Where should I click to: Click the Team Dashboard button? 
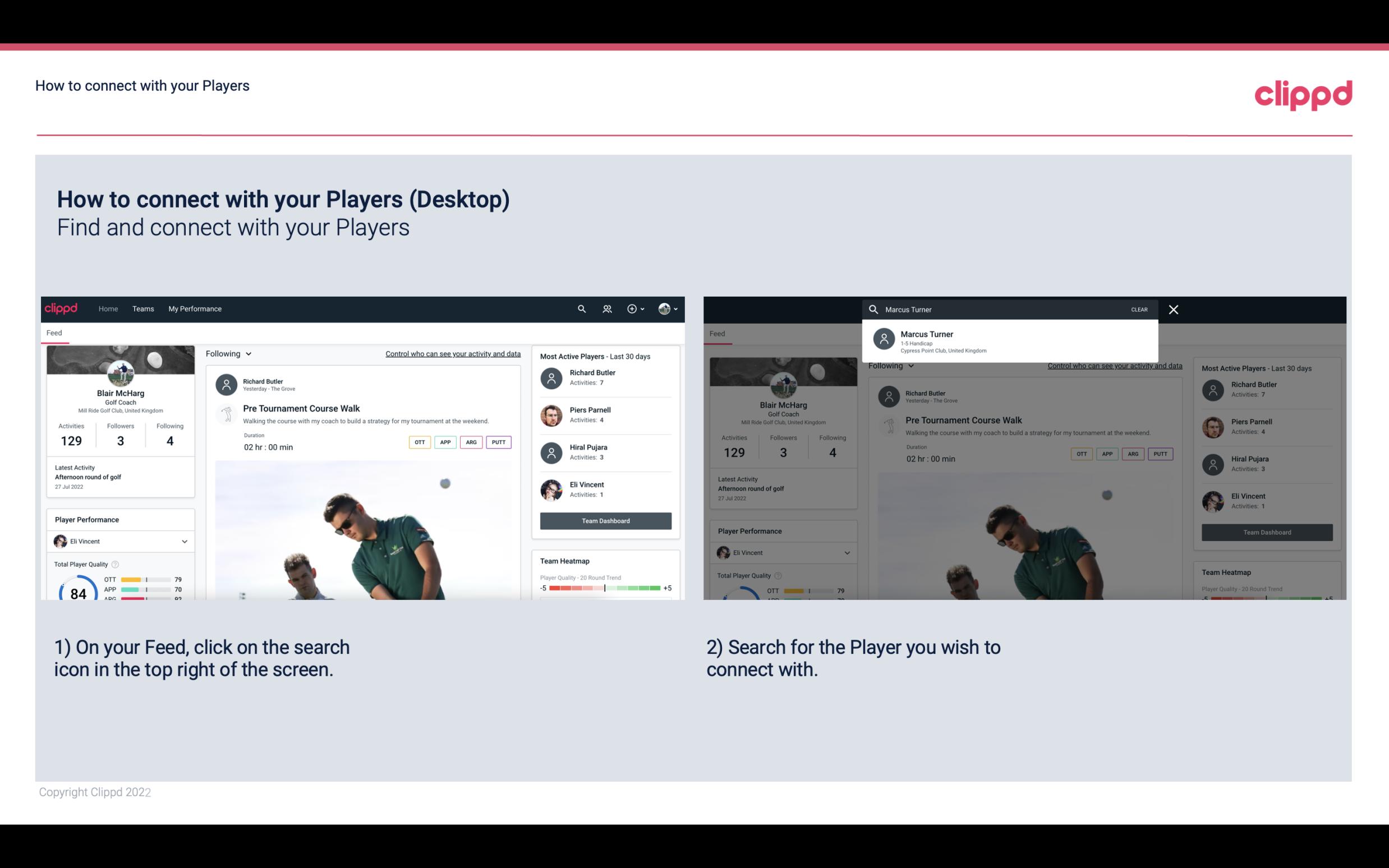[605, 520]
